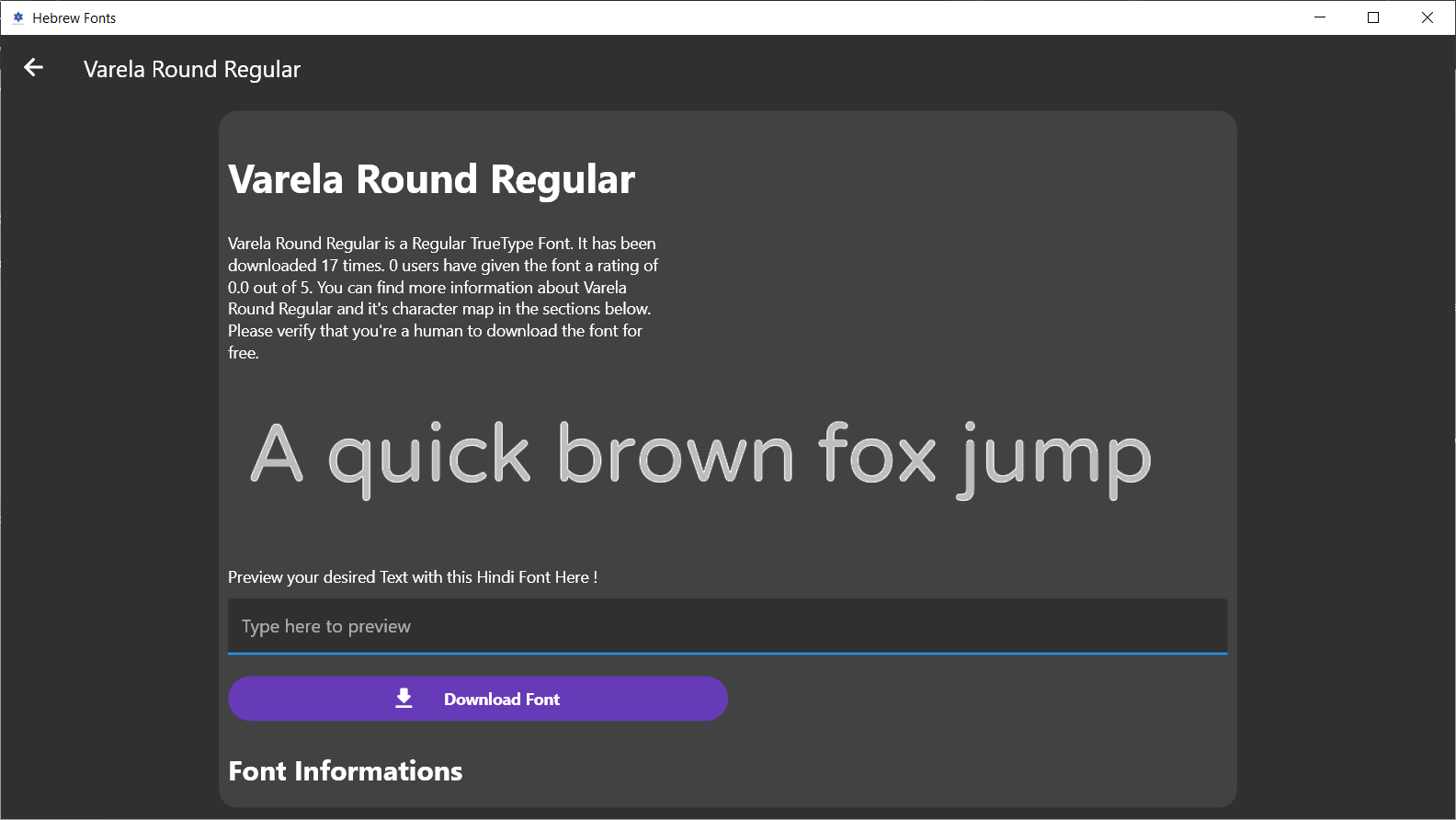Click the Hebrew Fonts app icon in title bar
This screenshot has width=1456, height=820.
(17, 17)
